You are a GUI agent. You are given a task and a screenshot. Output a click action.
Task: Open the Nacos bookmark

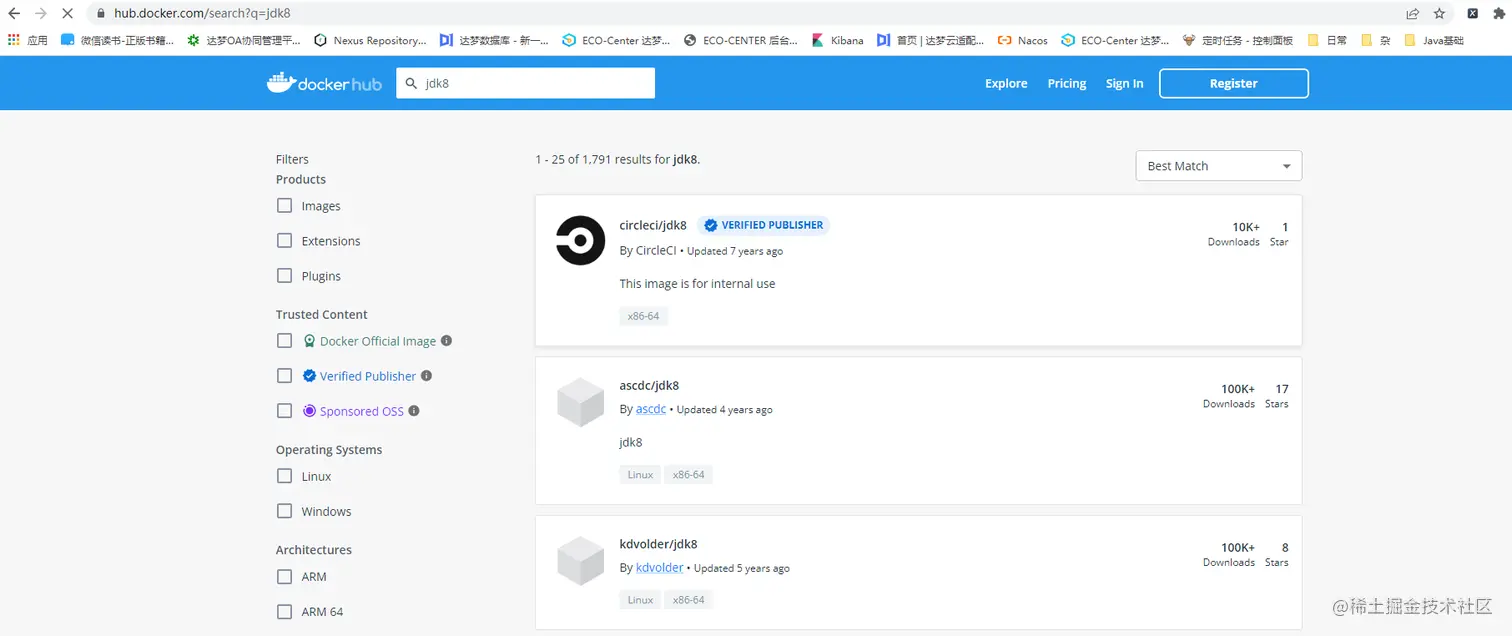pyautogui.click(x=1023, y=40)
